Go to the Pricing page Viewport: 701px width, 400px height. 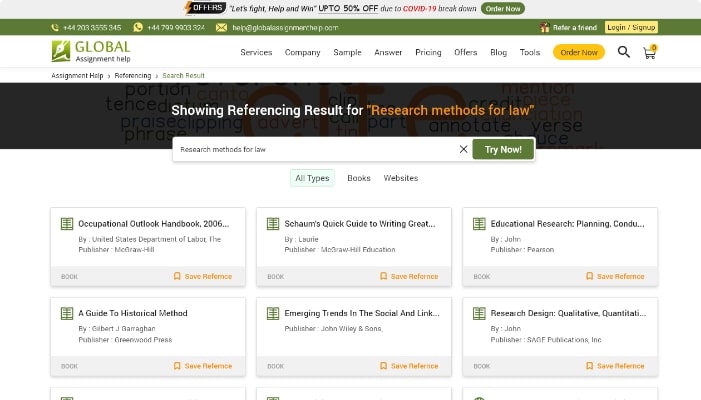pyautogui.click(x=428, y=52)
